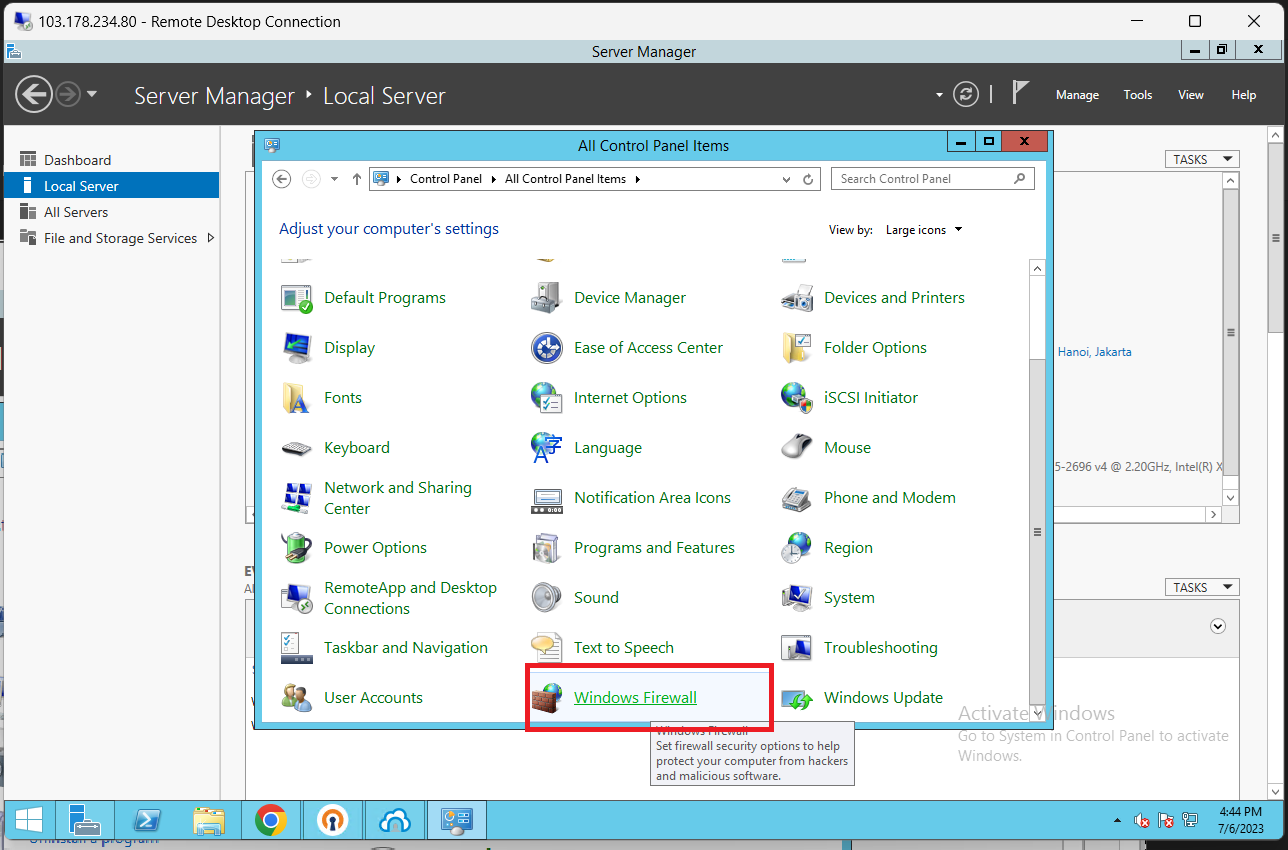Open Sound settings icon

(x=547, y=598)
